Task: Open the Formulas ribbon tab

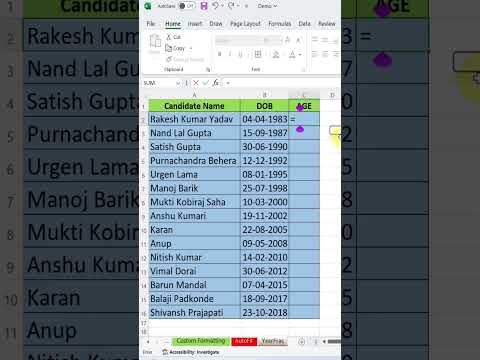Action: [x=280, y=24]
